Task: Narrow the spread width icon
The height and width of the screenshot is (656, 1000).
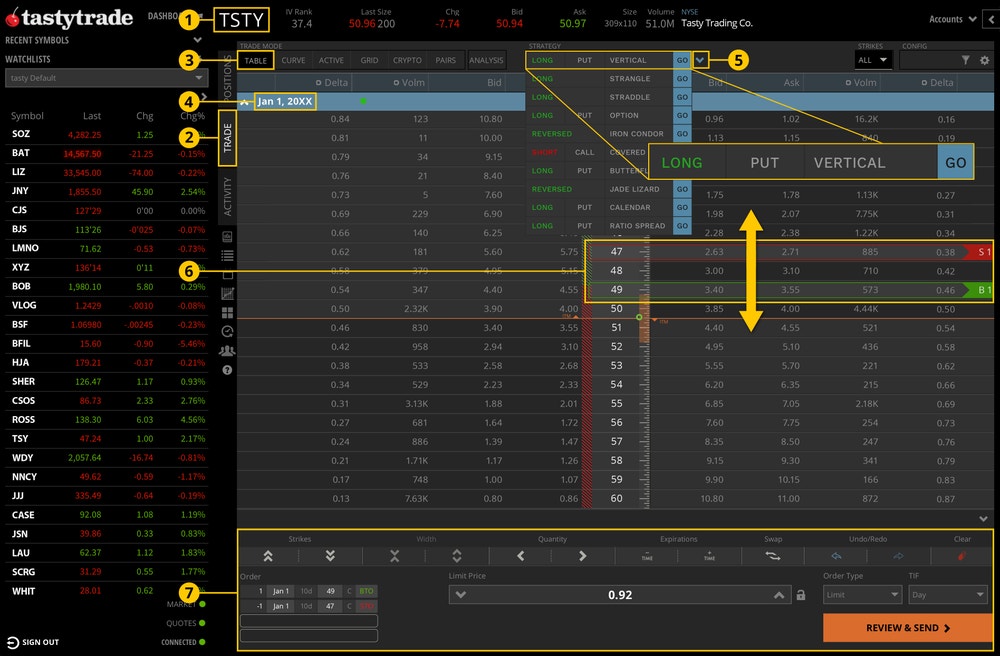Action: pyautogui.click(x=395, y=556)
